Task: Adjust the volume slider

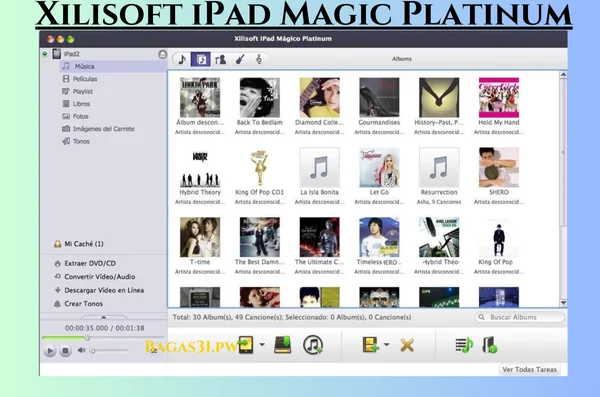Action: click(x=109, y=350)
